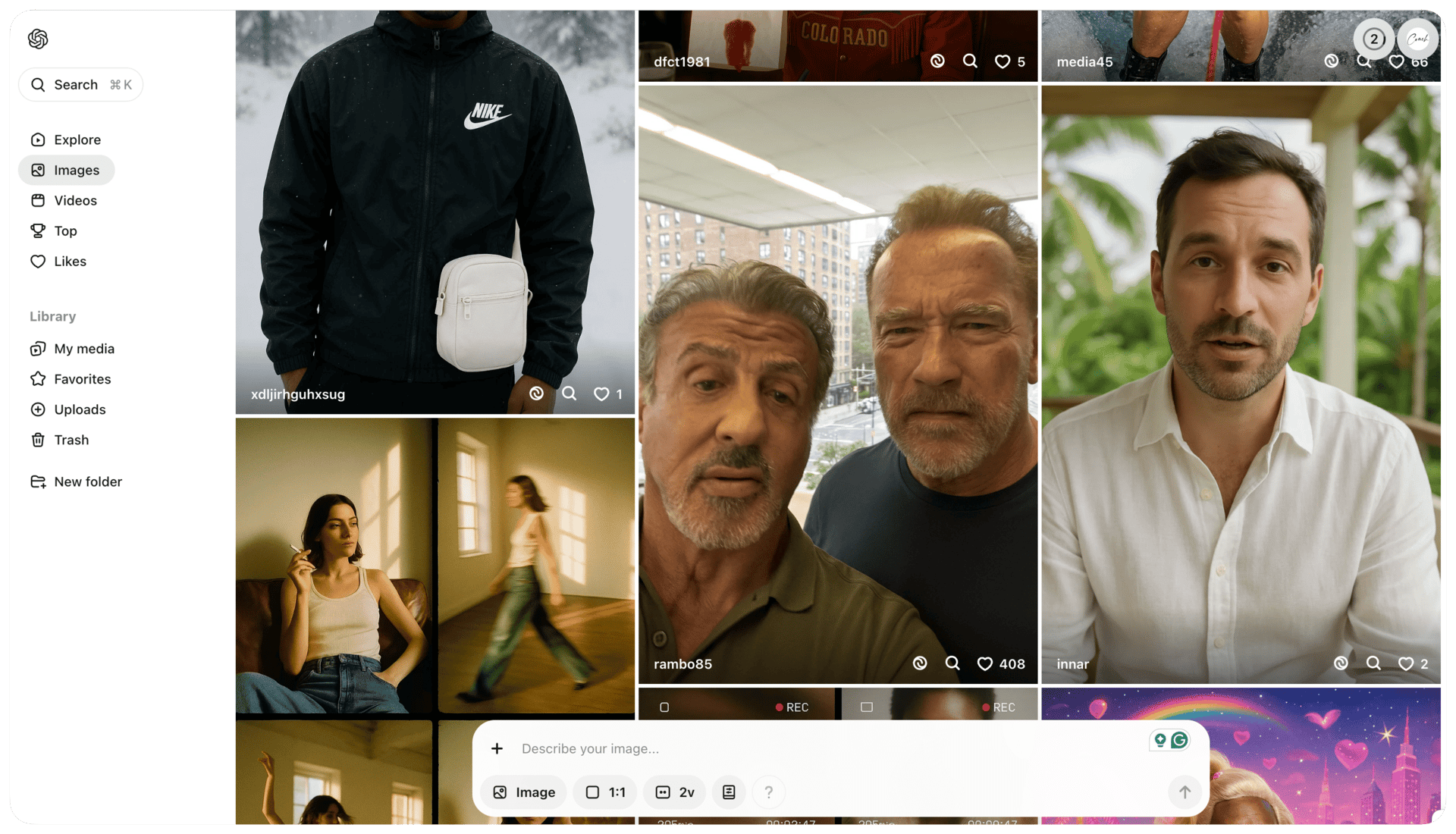The image size is (1456, 834).
Task: Open the profile avatar at top right
Action: coord(1417,39)
